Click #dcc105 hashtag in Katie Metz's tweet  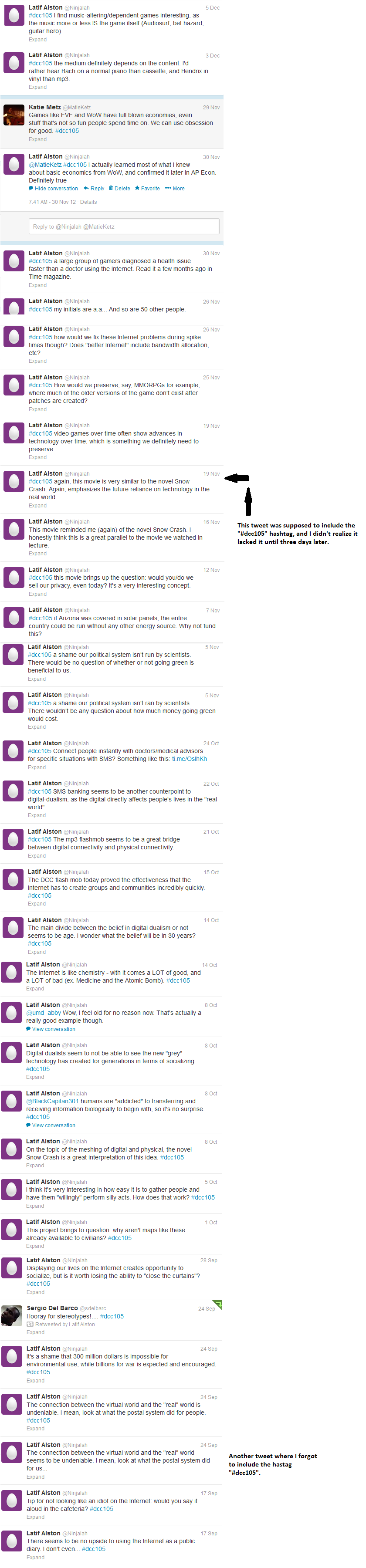coord(67,131)
